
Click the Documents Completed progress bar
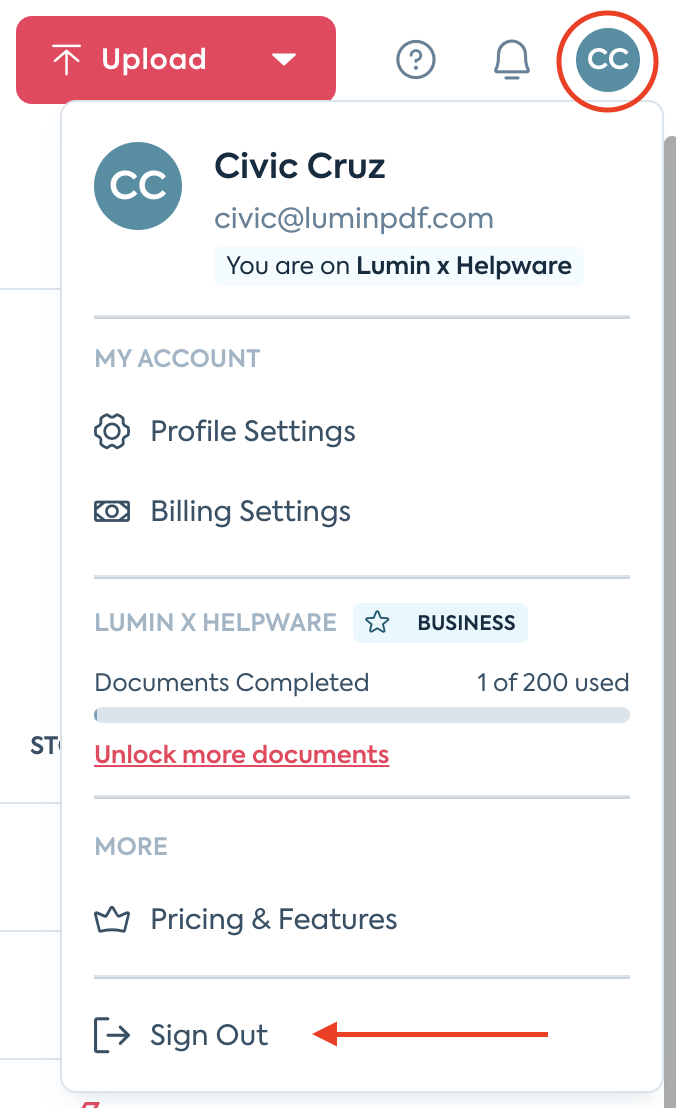click(x=362, y=714)
